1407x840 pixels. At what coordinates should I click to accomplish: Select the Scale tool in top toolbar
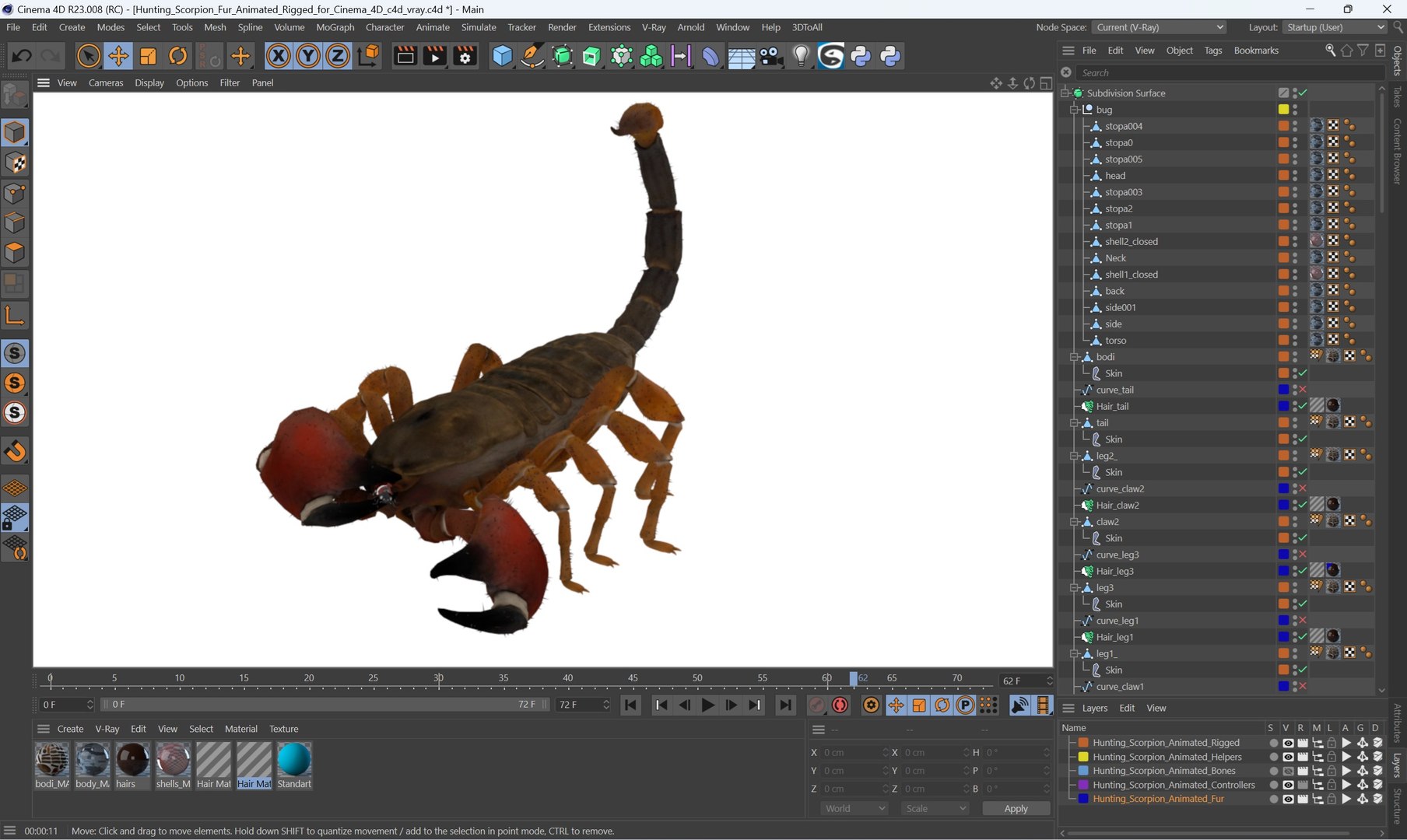point(148,56)
